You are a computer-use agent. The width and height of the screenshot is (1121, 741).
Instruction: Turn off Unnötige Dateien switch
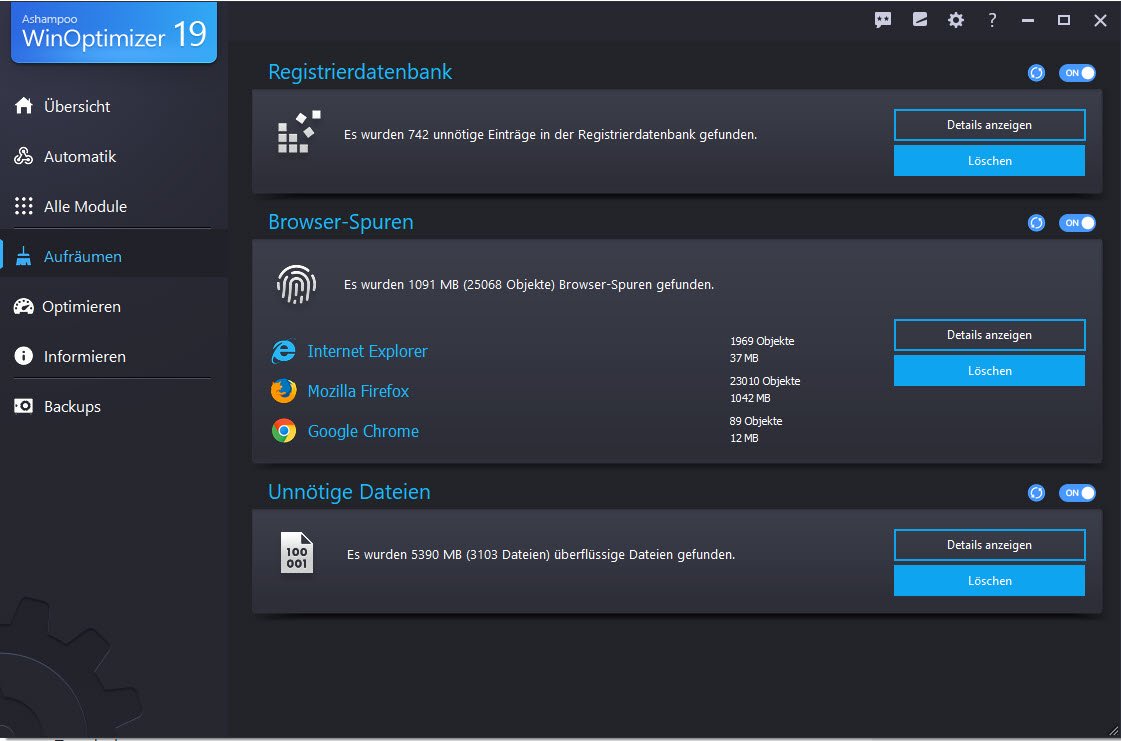pos(1077,493)
